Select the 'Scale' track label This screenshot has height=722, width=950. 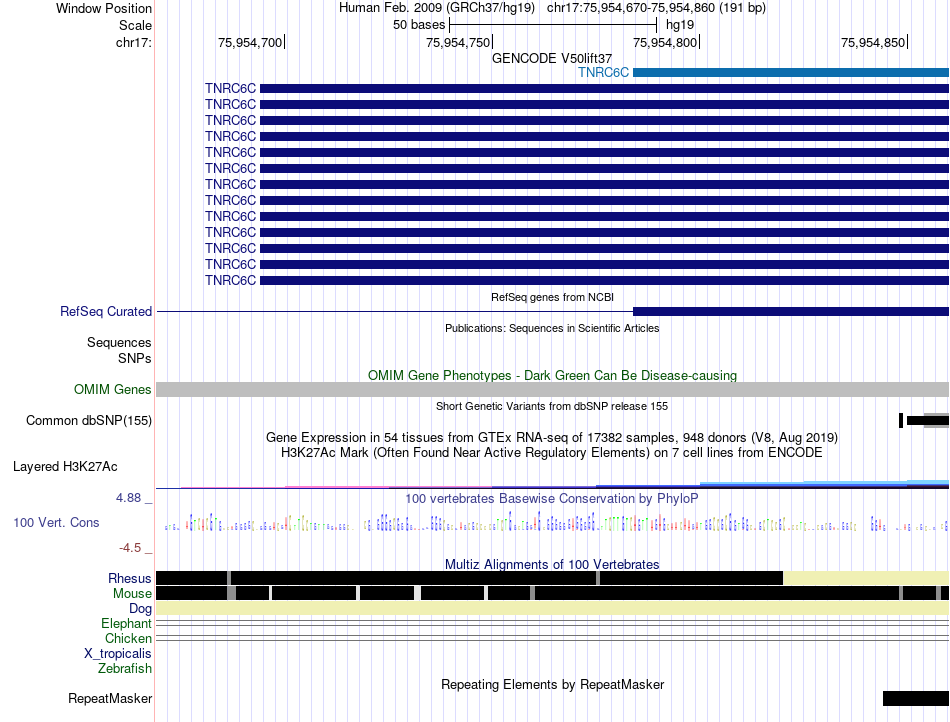pos(135,25)
